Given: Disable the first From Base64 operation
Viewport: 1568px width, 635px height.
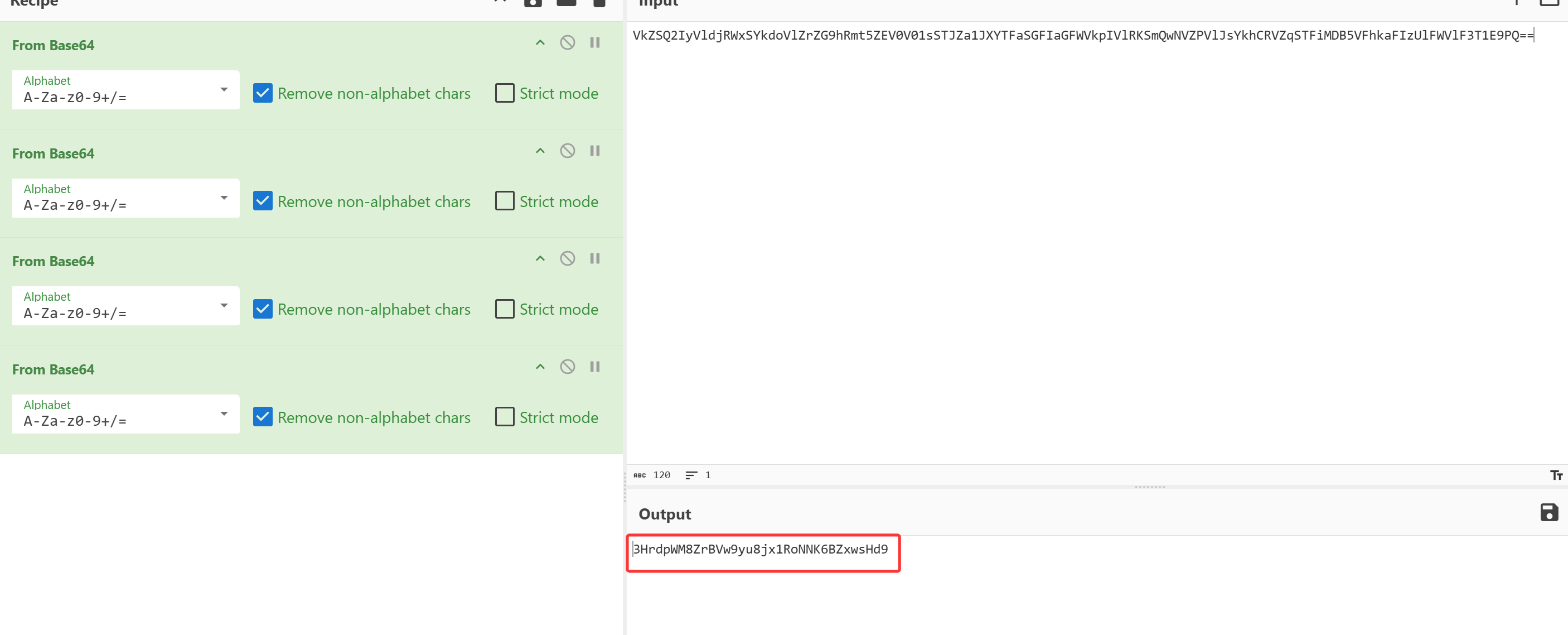Looking at the screenshot, I should pos(567,42).
